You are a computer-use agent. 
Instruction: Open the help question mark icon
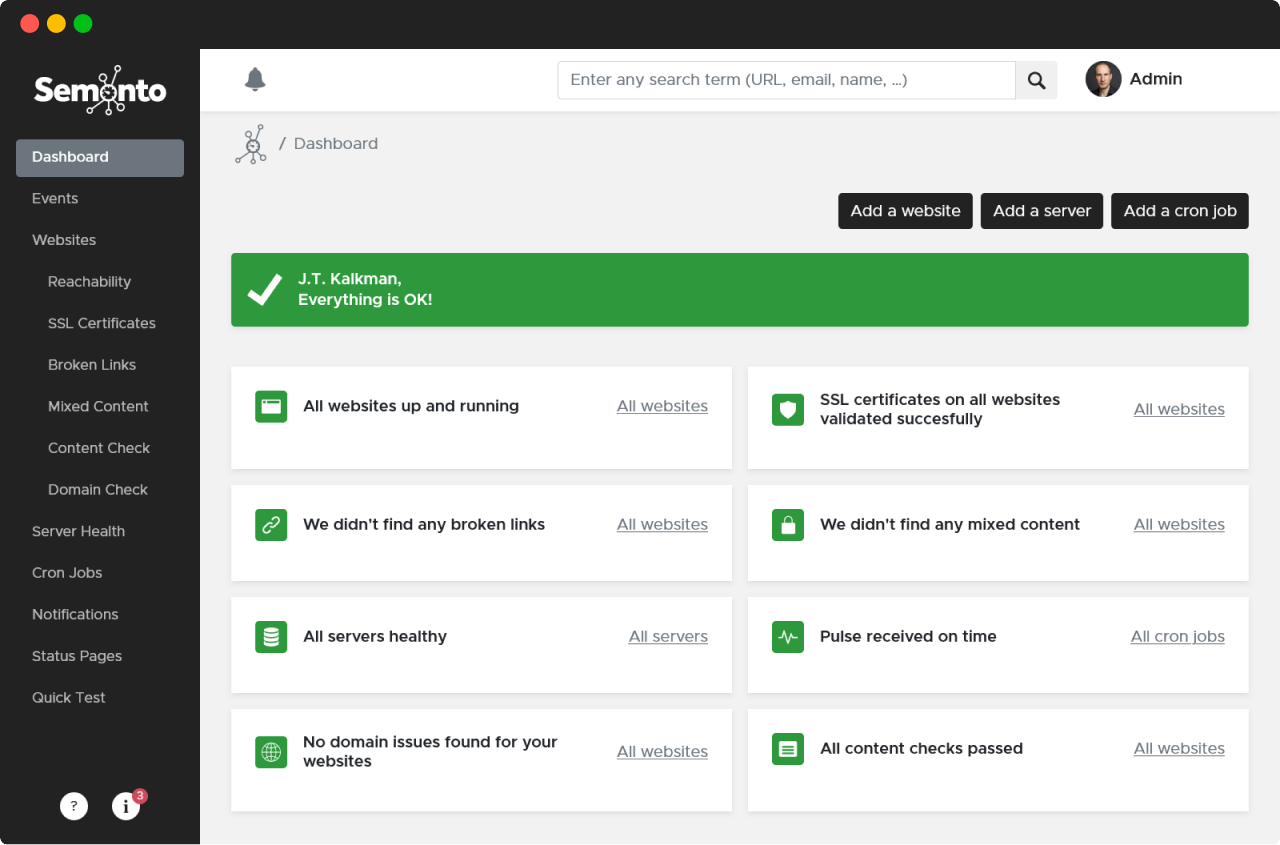click(74, 806)
